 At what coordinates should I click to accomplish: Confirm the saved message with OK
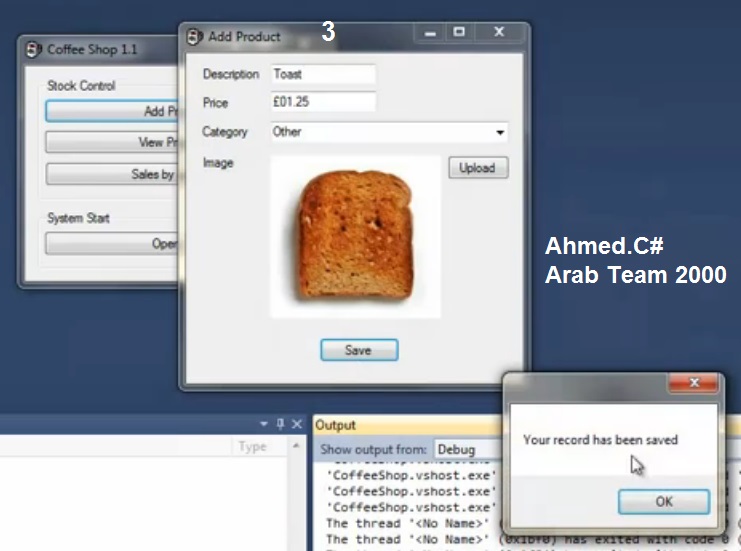664,501
